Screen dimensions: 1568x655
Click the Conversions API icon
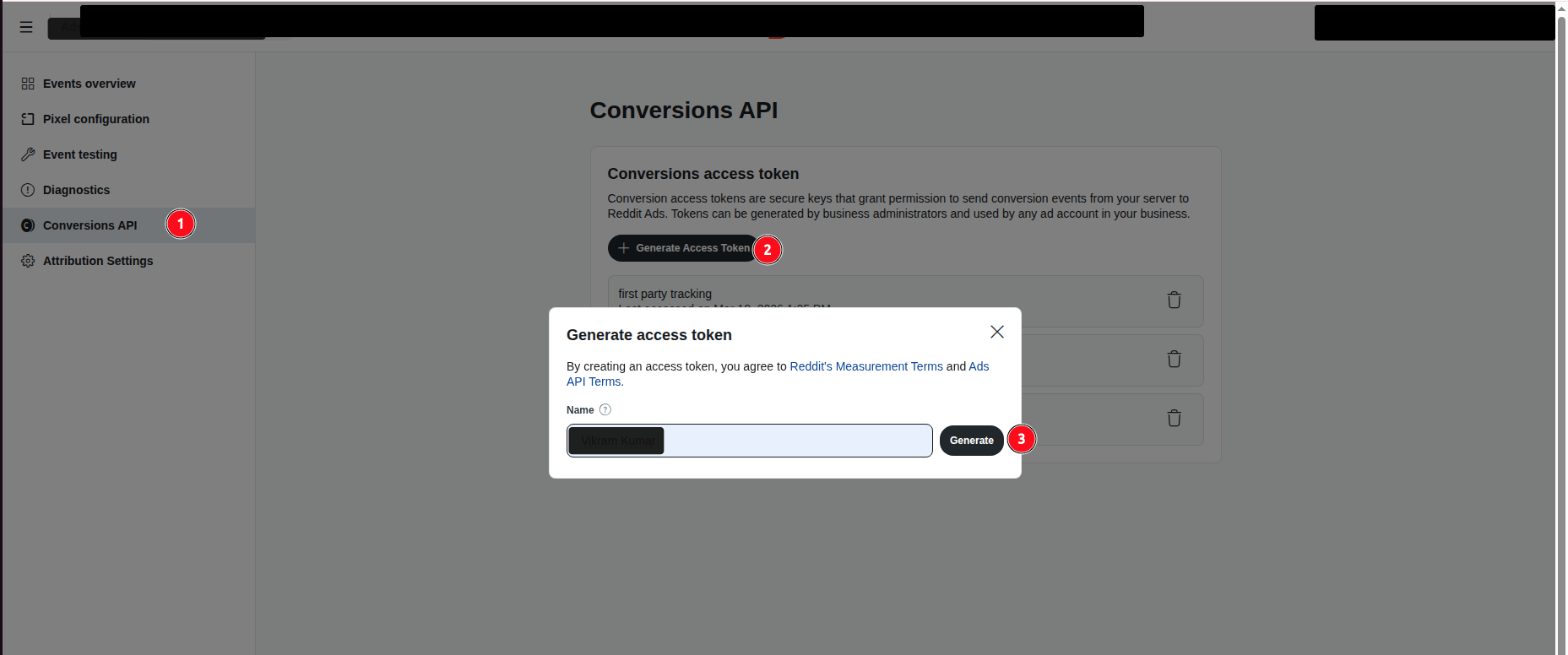click(28, 225)
